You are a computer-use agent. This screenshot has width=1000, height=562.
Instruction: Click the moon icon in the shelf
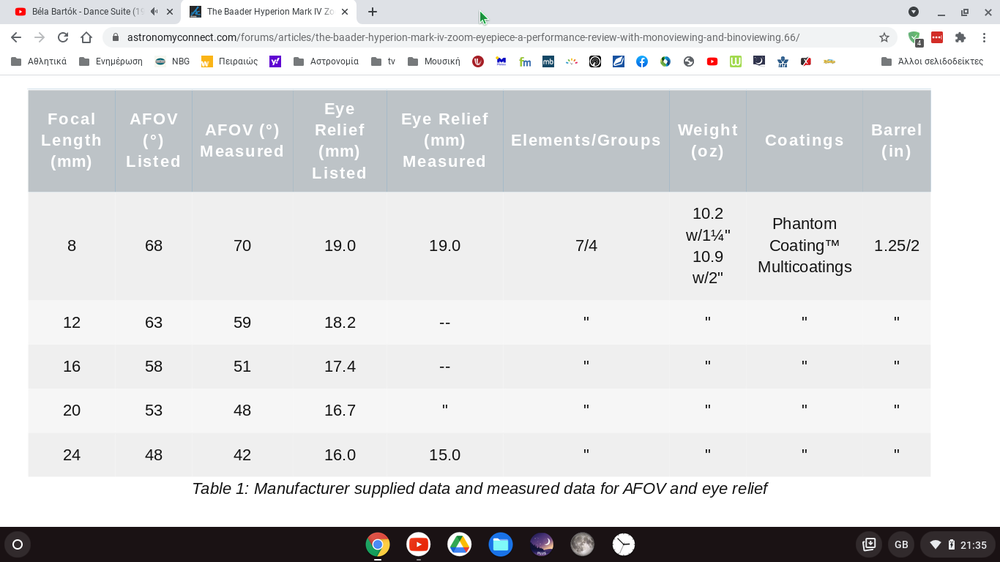point(582,544)
